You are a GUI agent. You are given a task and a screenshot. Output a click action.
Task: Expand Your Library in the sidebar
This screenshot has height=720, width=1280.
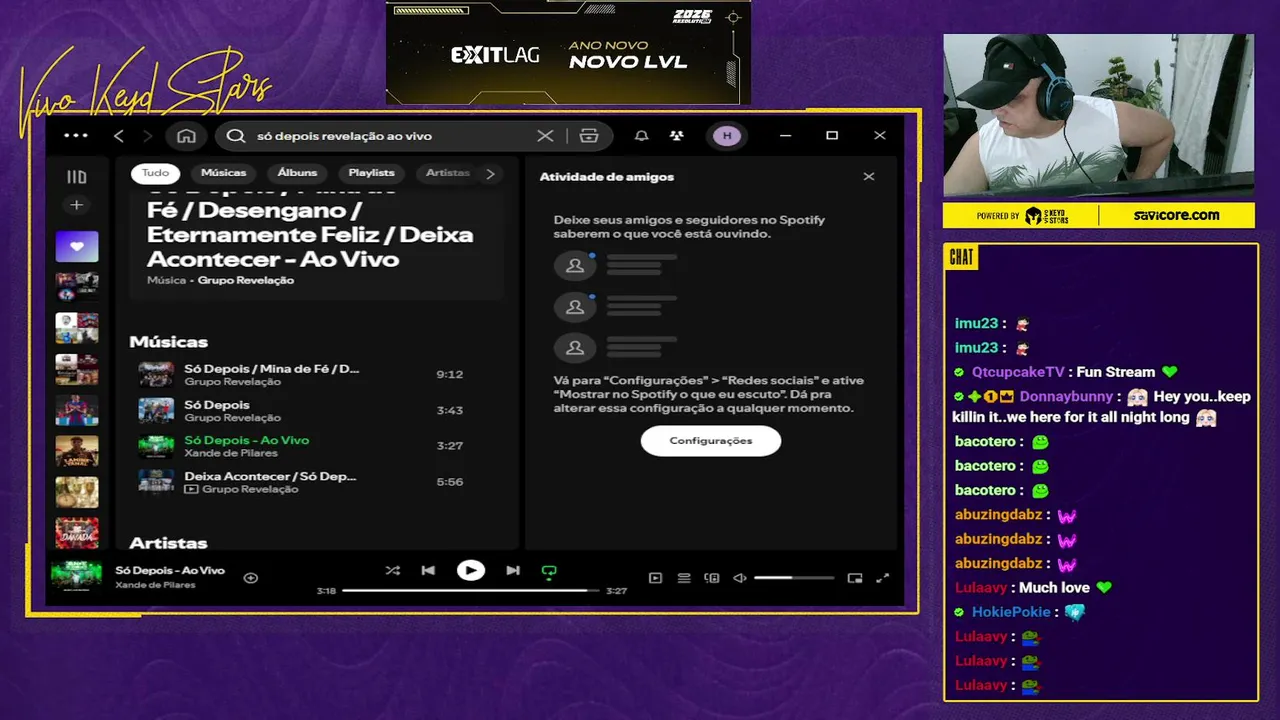(77, 177)
